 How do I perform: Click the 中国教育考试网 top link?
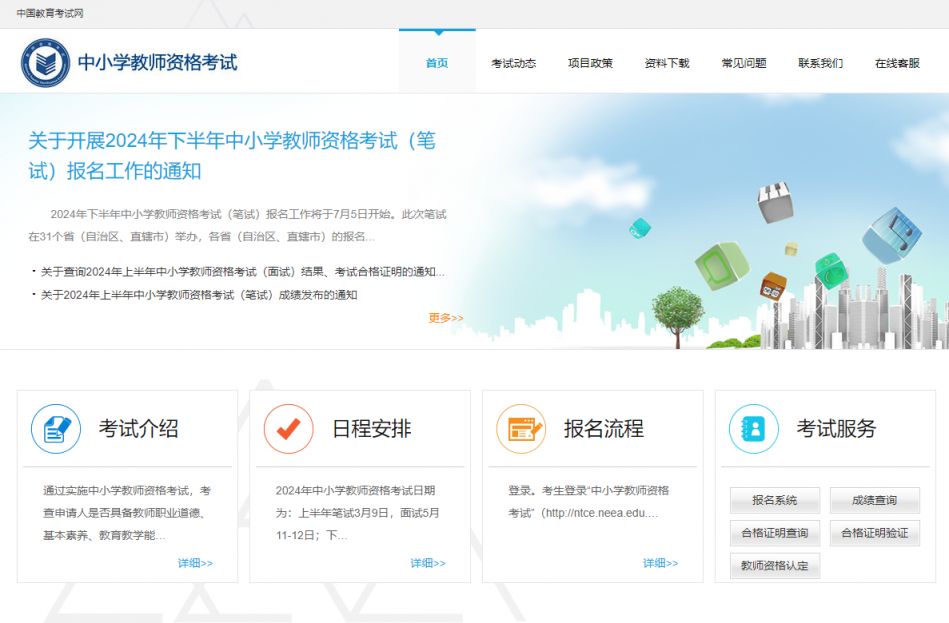pyautogui.click(x=50, y=13)
